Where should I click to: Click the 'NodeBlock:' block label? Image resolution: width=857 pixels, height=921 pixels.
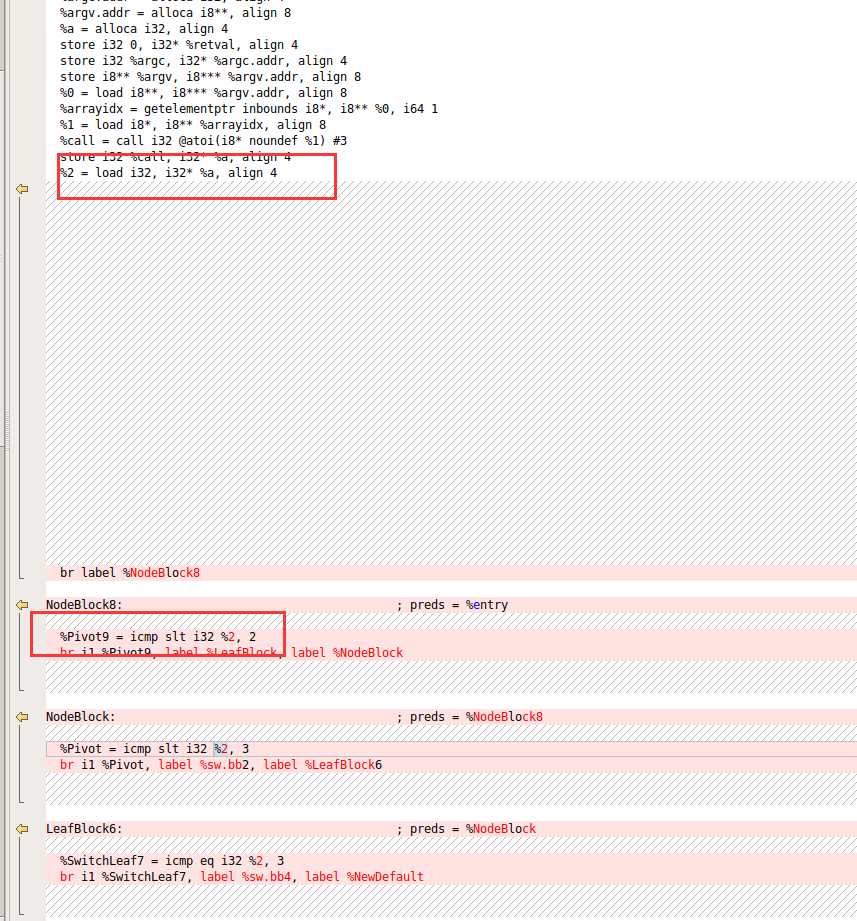(80, 717)
